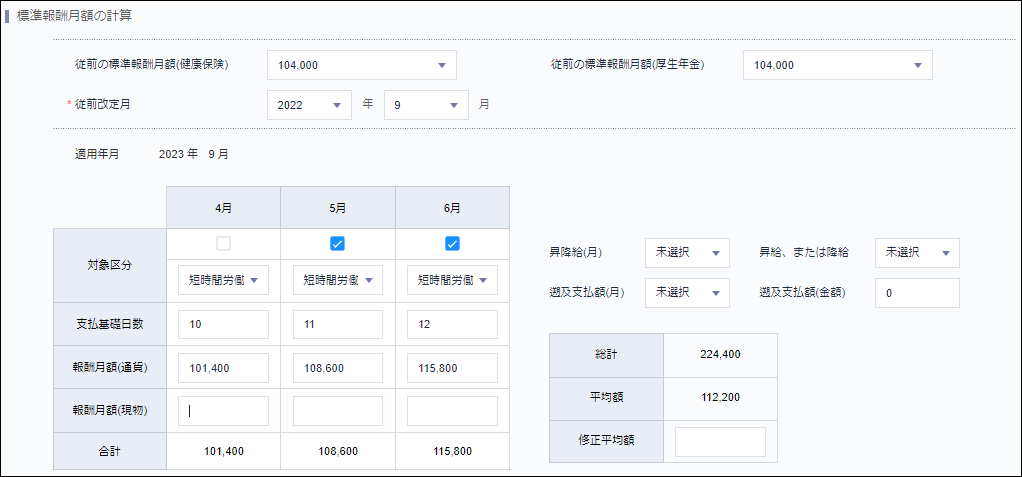Open the 昇給、または降給 dropdown

point(916,253)
